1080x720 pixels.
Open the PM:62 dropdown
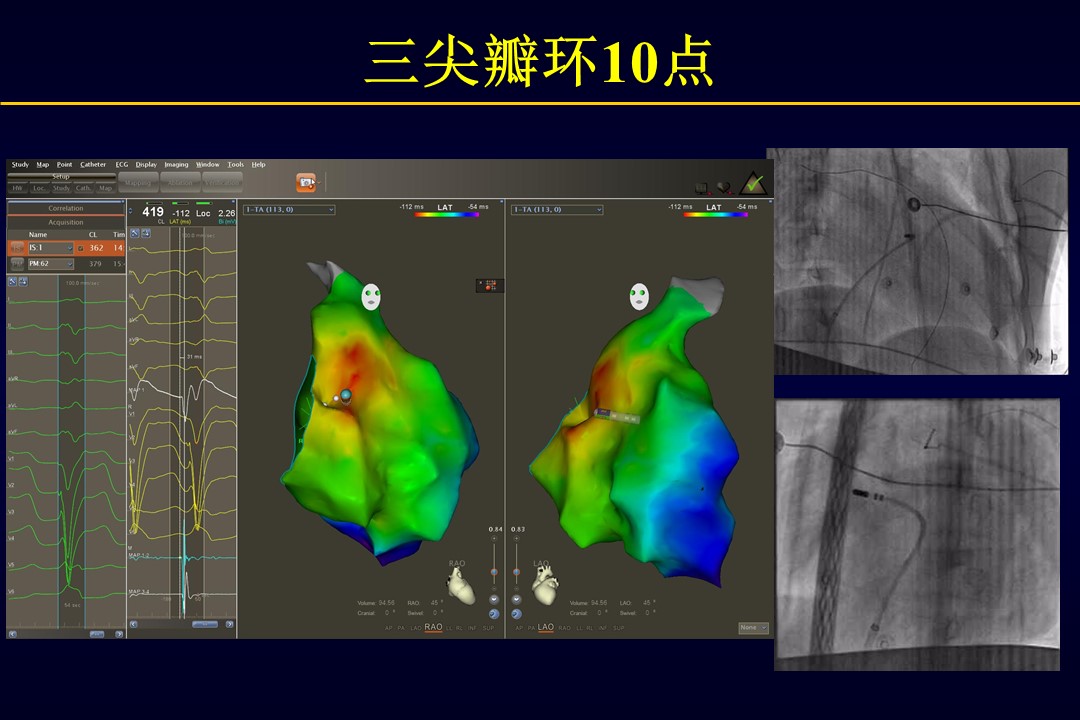50,264
